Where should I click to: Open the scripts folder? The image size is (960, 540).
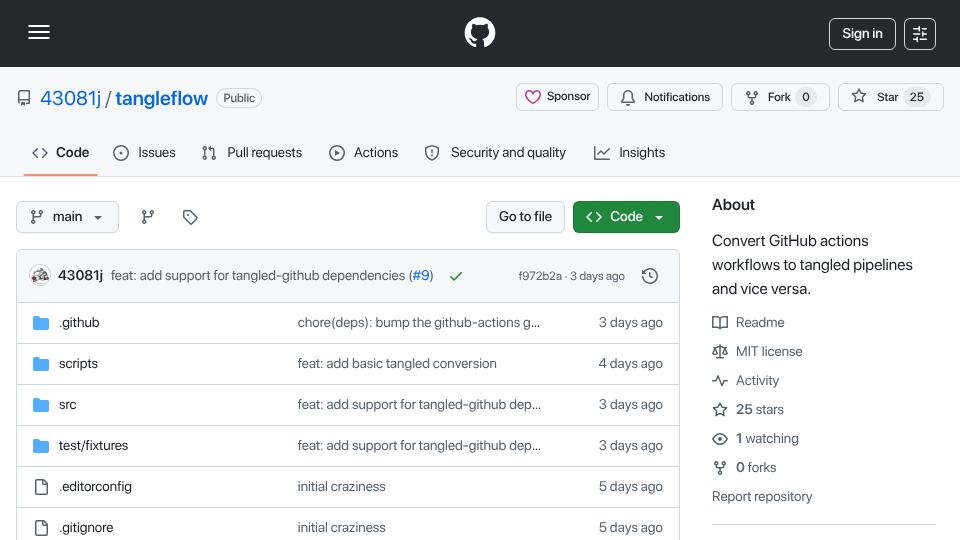coord(78,364)
